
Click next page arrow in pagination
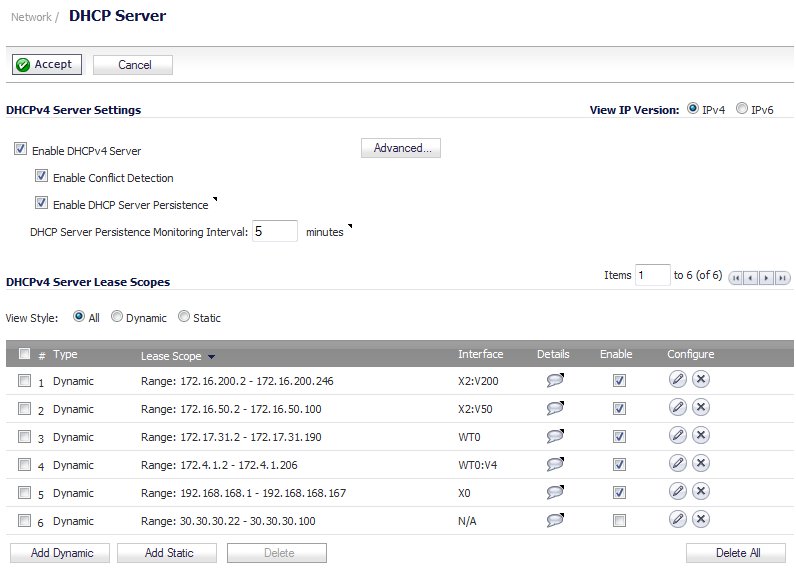coord(767,278)
